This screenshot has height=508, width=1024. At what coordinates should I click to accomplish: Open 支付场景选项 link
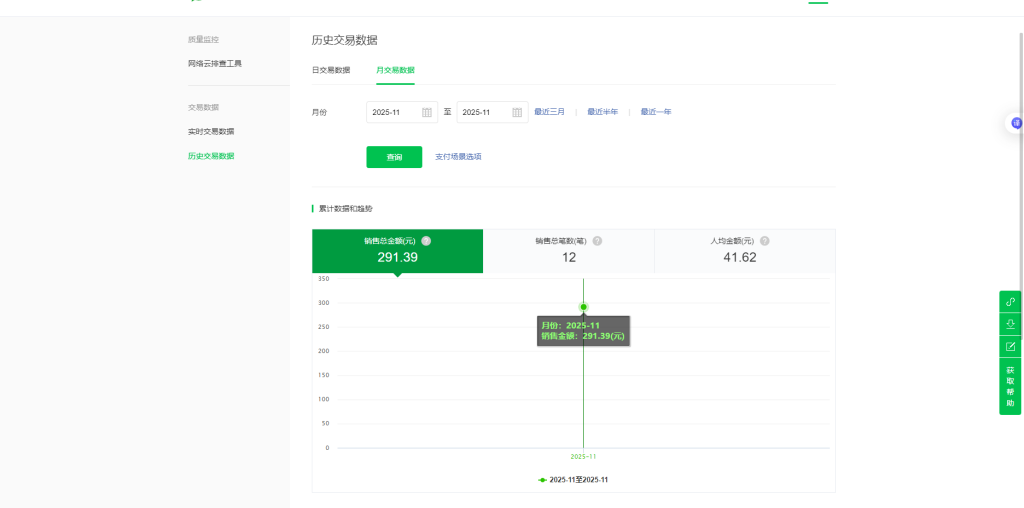coord(458,157)
